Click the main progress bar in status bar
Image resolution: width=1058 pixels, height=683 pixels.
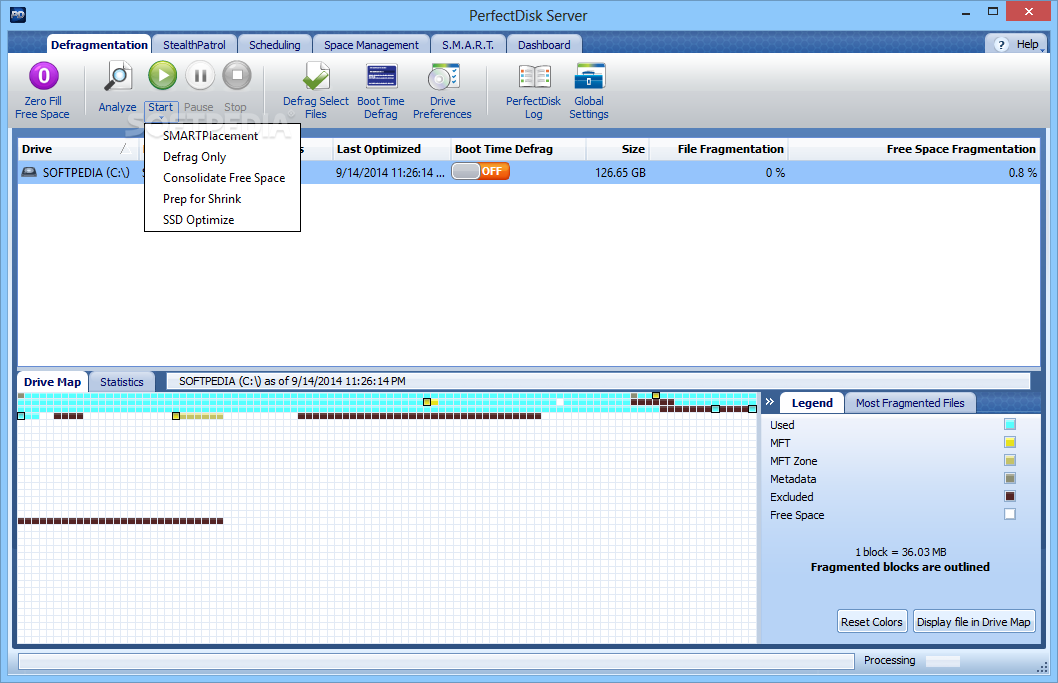[x=436, y=661]
